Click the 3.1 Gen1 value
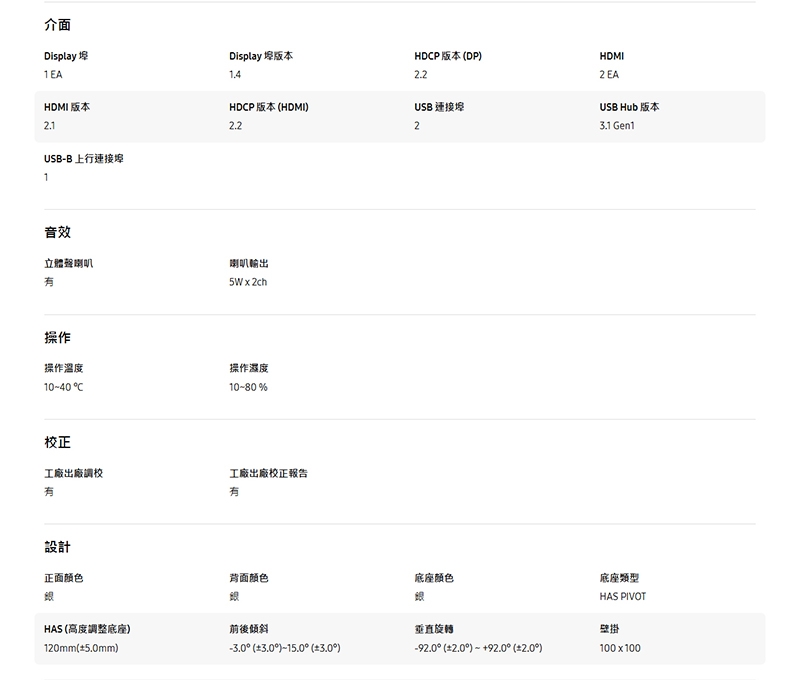The image size is (800, 680). (617, 126)
